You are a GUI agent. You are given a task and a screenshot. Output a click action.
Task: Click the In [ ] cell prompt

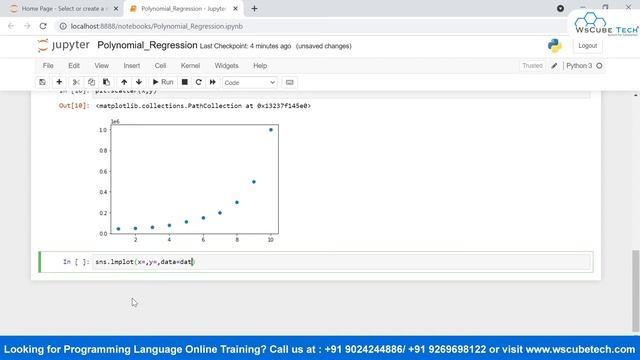[x=76, y=262]
